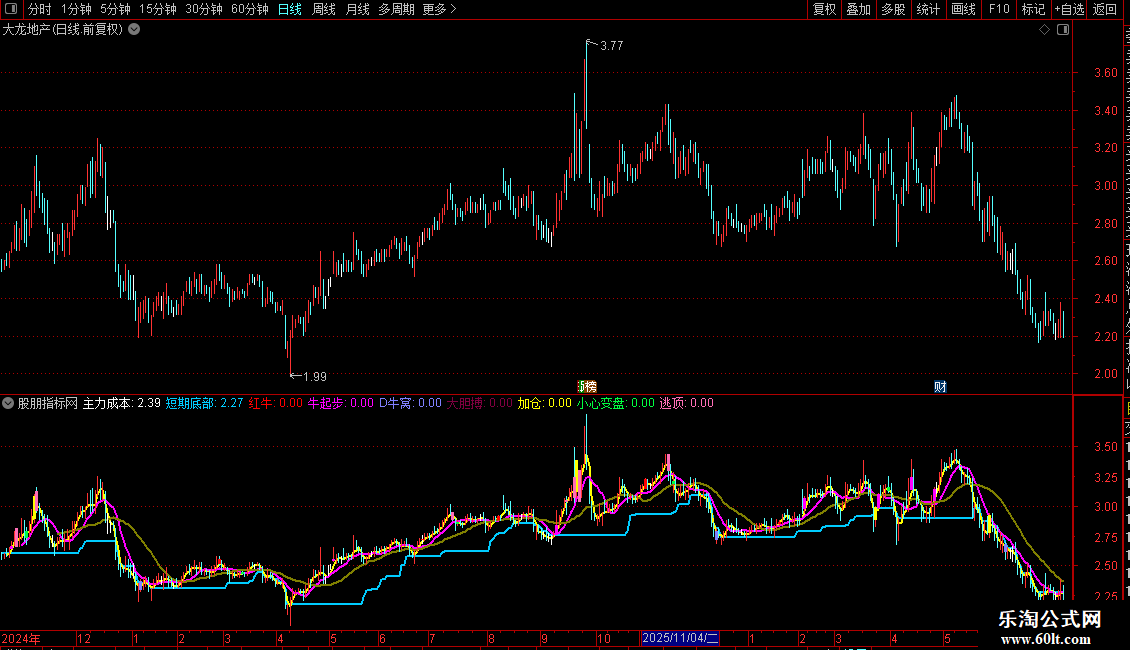Click the 返回 back button
Image resolution: width=1130 pixels, height=650 pixels.
[x=1104, y=9]
